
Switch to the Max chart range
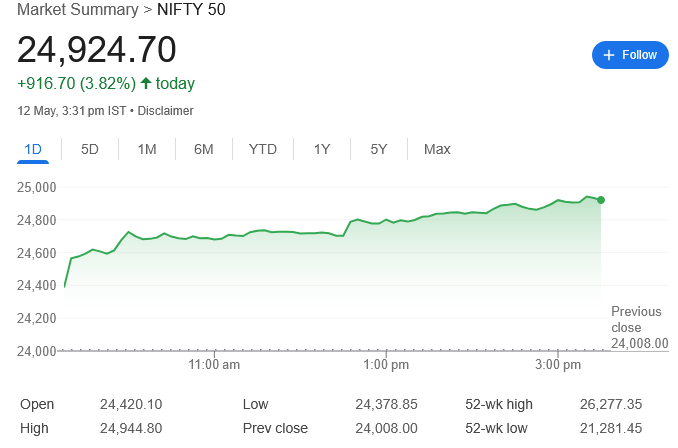point(437,149)
